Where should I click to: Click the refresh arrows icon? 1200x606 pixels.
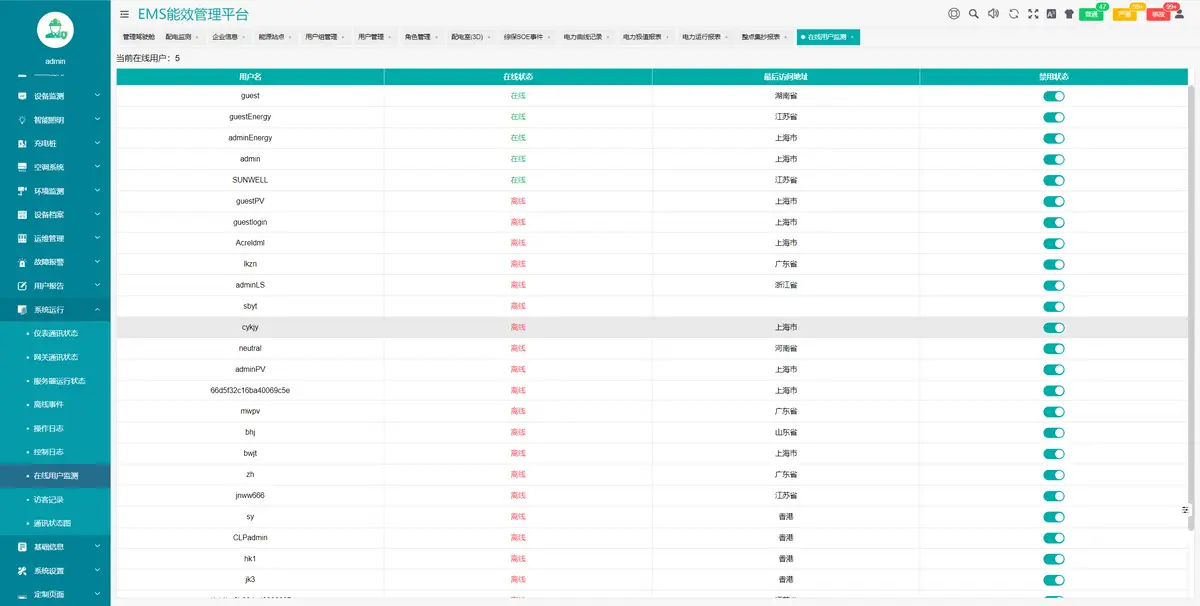coord(1013,14)
